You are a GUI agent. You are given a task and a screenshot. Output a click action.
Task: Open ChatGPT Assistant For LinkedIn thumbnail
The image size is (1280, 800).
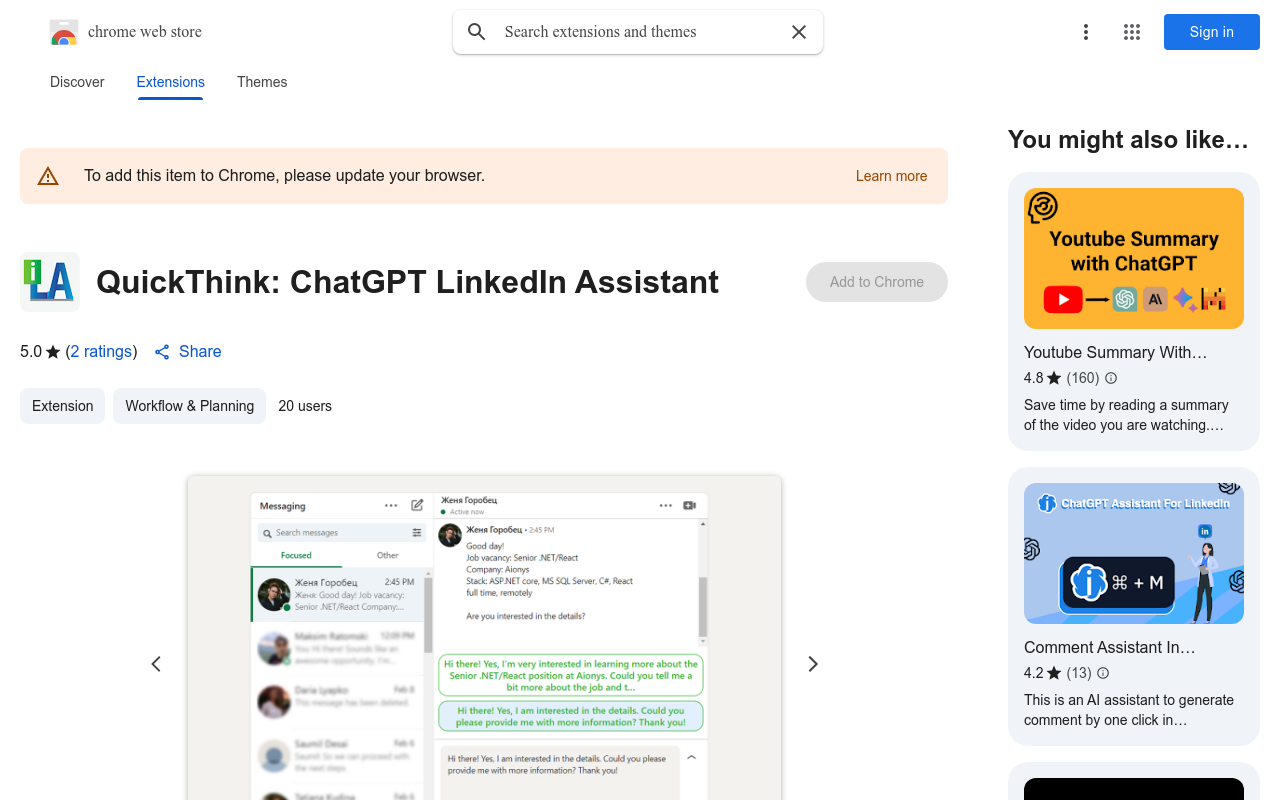coord(1134,554)
